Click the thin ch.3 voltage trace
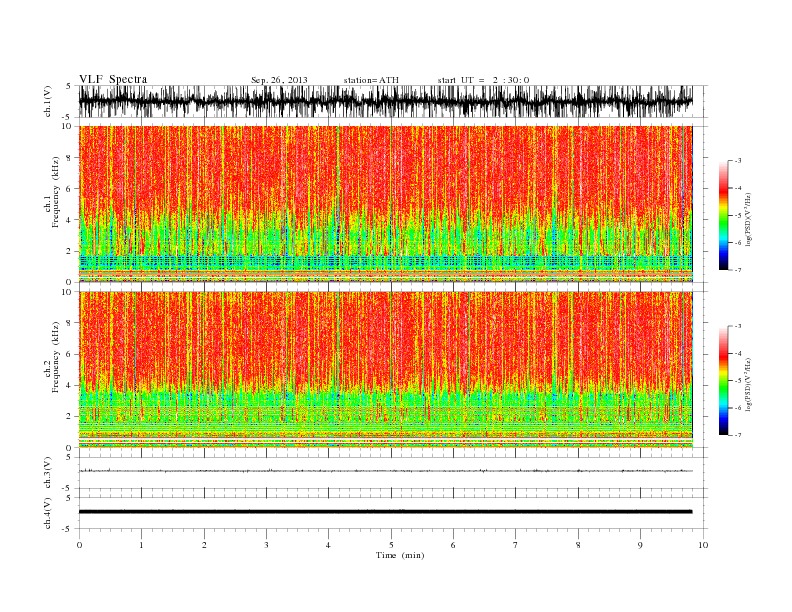Image resolution: width=792 pixels, height=612 pixels. (385, 471)
